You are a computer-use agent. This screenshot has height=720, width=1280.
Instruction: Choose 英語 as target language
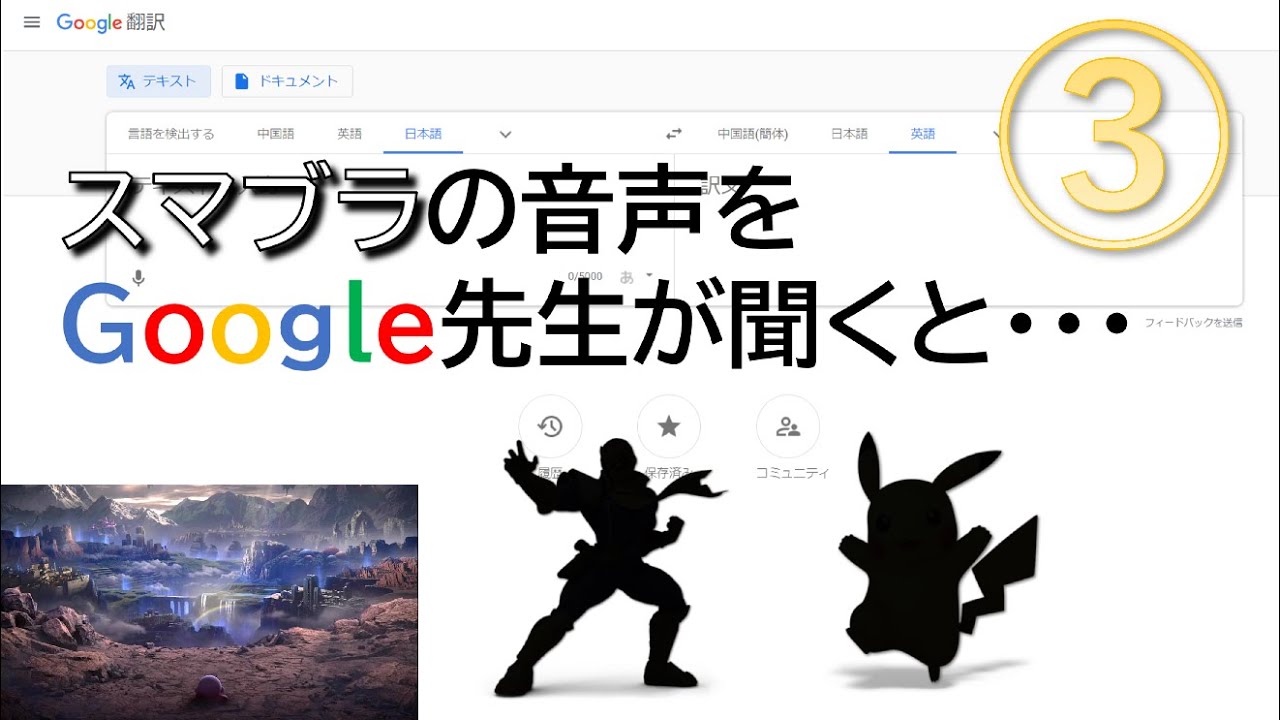click(x=923, y=134)
